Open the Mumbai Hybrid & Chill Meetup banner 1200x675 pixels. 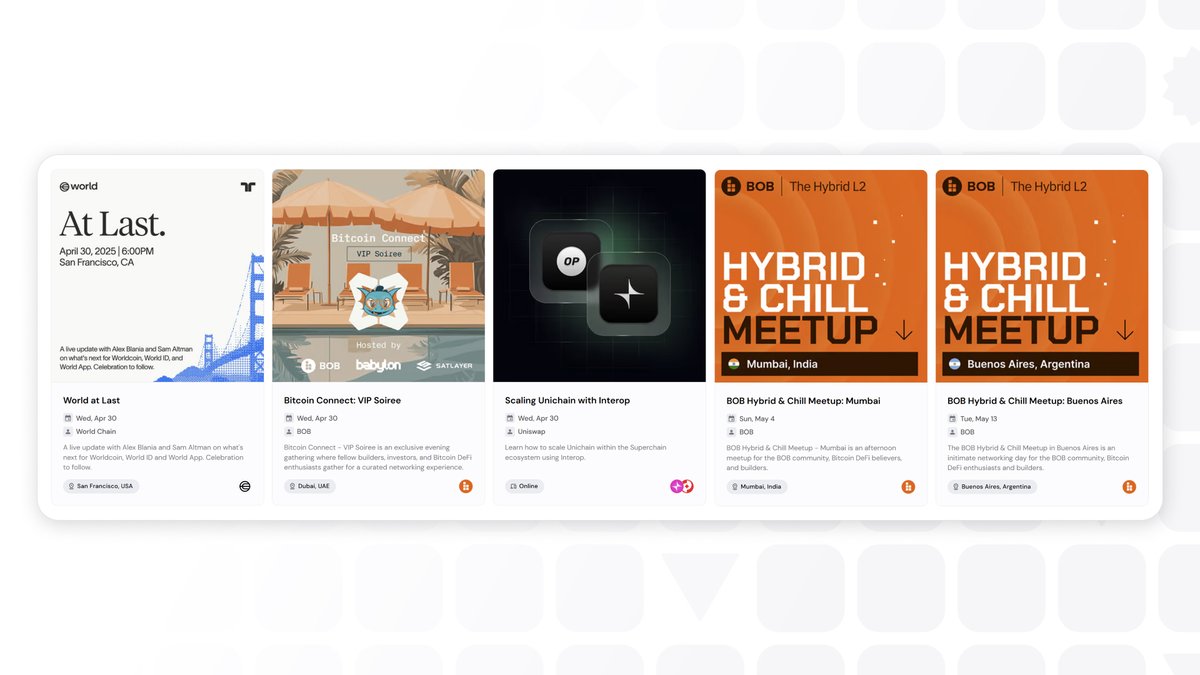point(821,275)
